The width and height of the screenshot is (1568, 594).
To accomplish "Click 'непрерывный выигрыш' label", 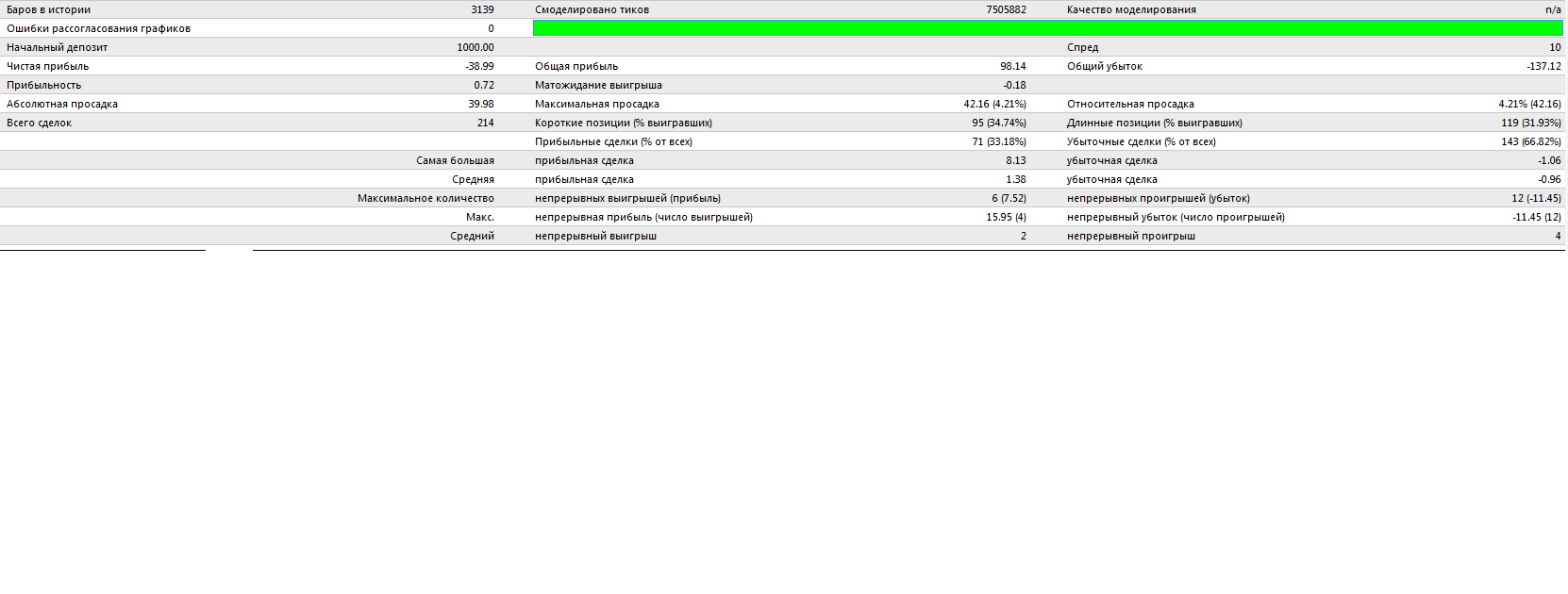I will point(595,236).
